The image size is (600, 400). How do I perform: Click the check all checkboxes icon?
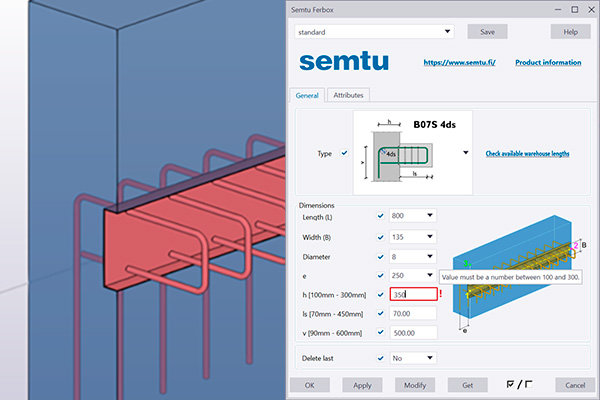[x=510, y=384]
